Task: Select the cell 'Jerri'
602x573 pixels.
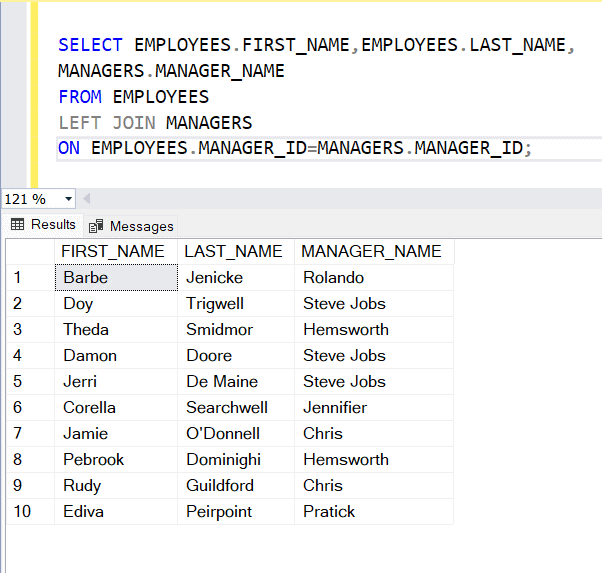Action: pyautogui.click(x=116, y=382)
